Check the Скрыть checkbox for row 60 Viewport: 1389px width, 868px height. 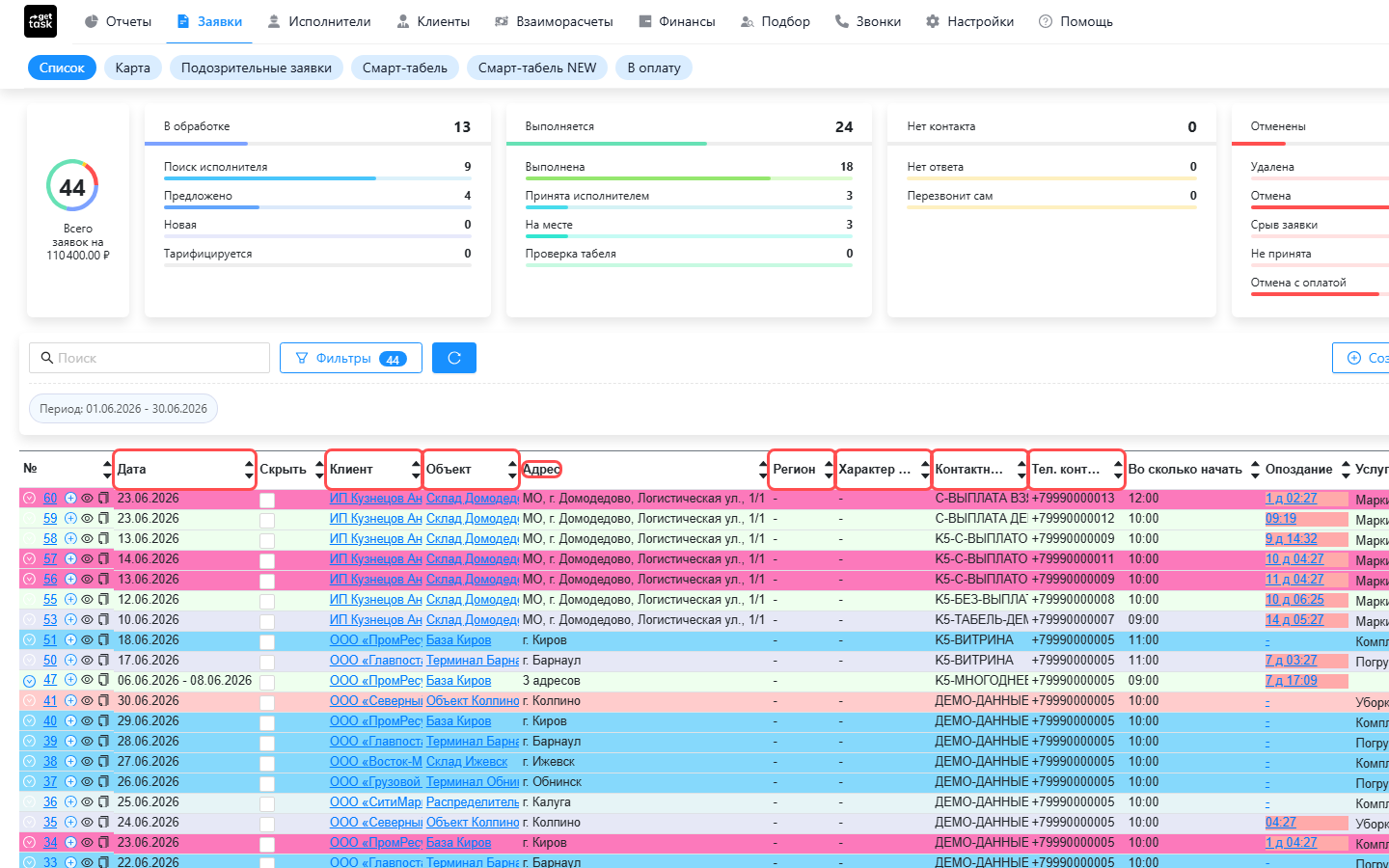click(x=267, y=501)
